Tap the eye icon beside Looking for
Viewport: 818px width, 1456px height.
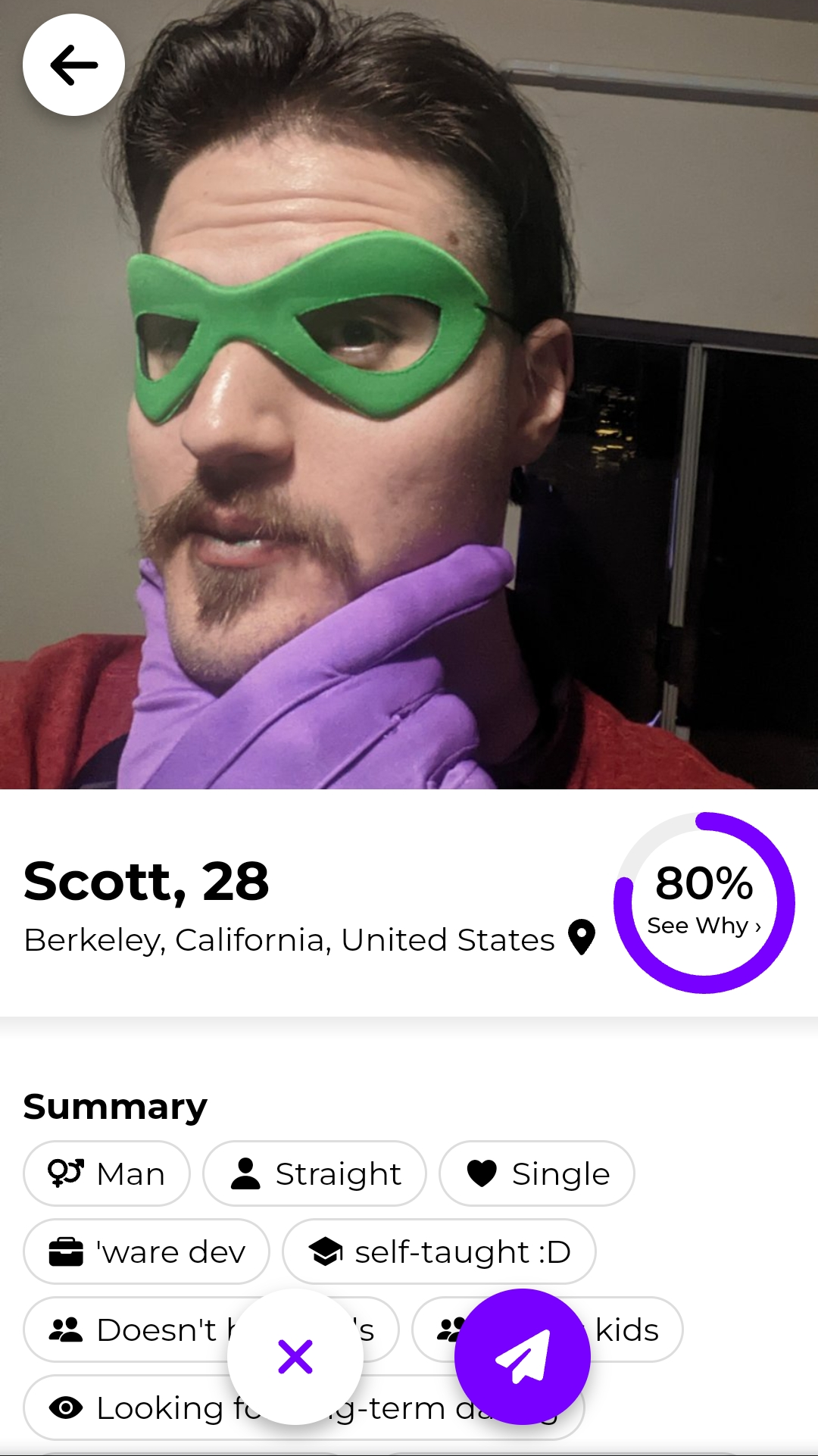[x=66, y=1408]
